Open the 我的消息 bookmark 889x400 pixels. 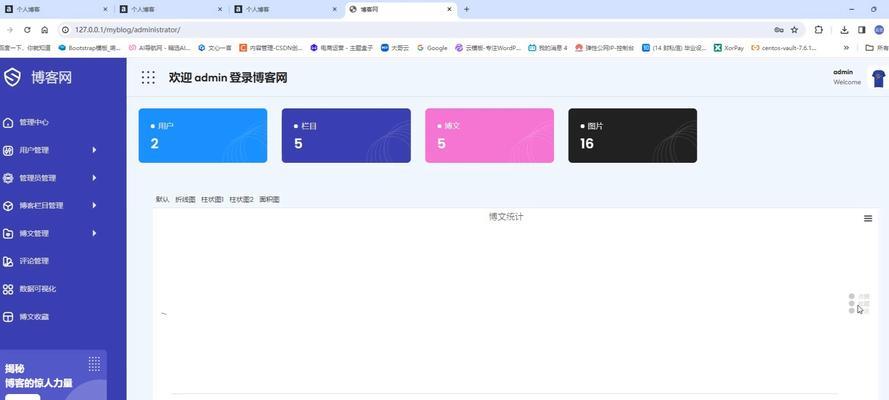click(x=548, y=48)
